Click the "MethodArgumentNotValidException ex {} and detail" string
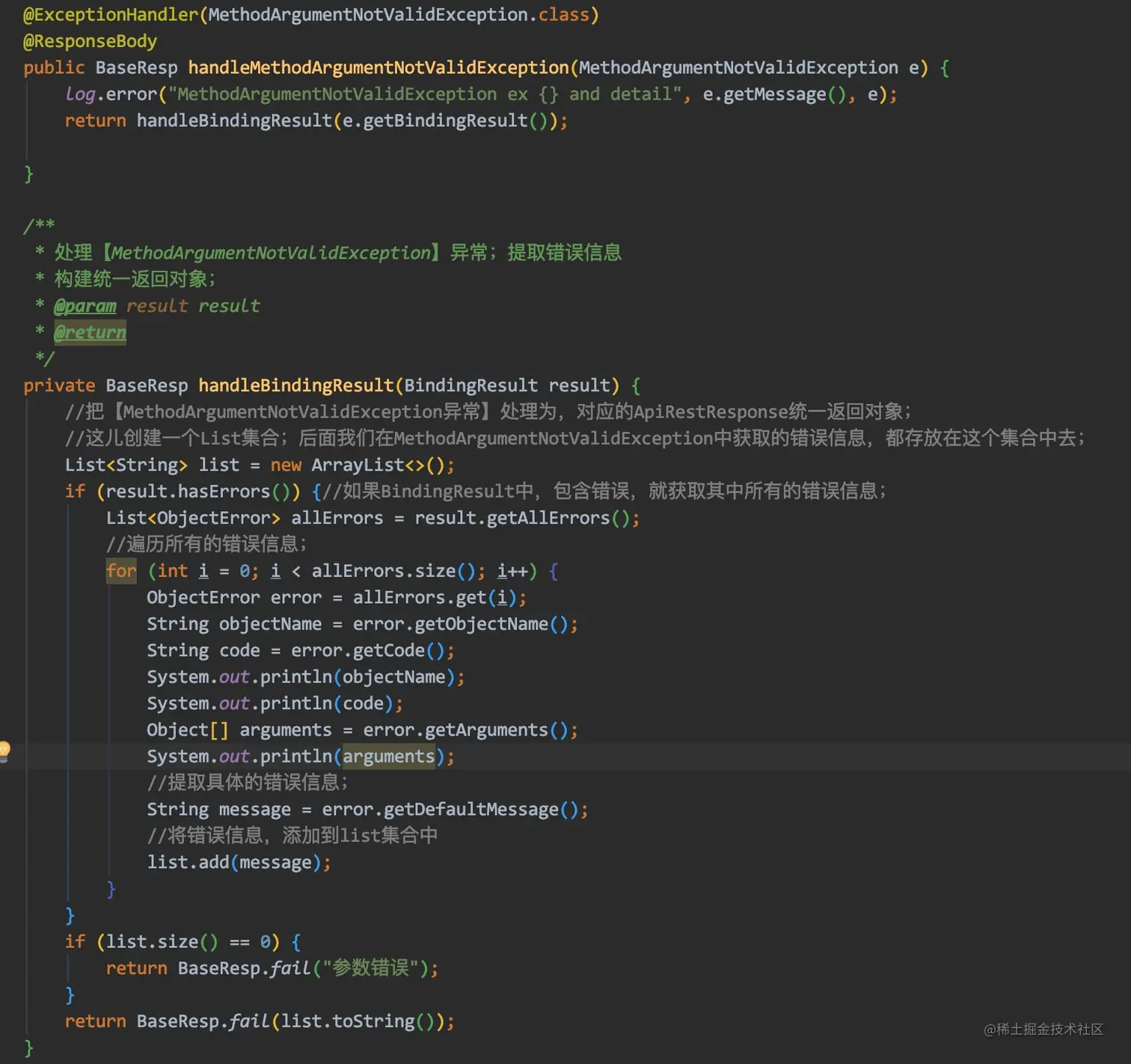The image size is (1131, 1064). (x=424, y=94)
